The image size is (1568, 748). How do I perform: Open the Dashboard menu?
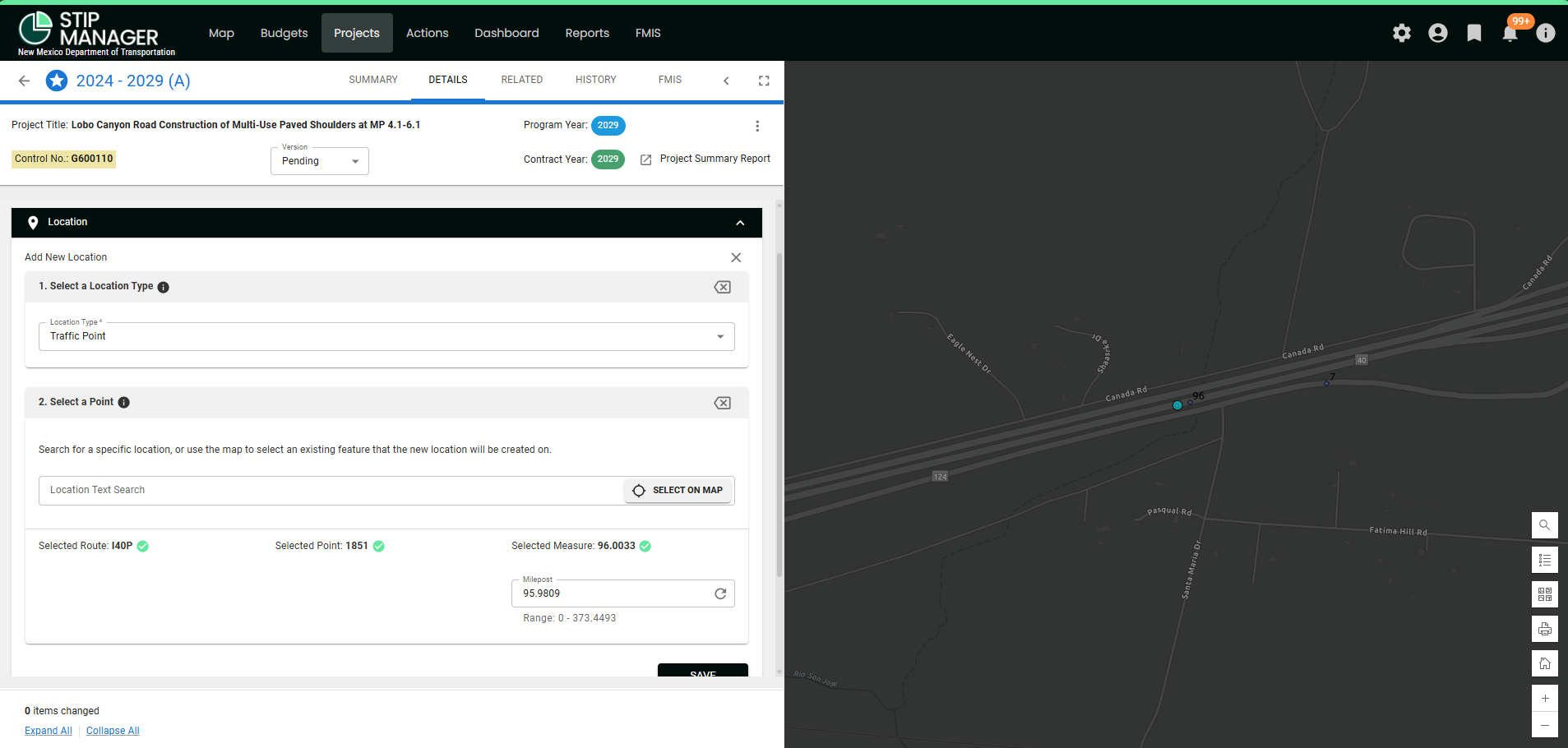coord(506,33)
